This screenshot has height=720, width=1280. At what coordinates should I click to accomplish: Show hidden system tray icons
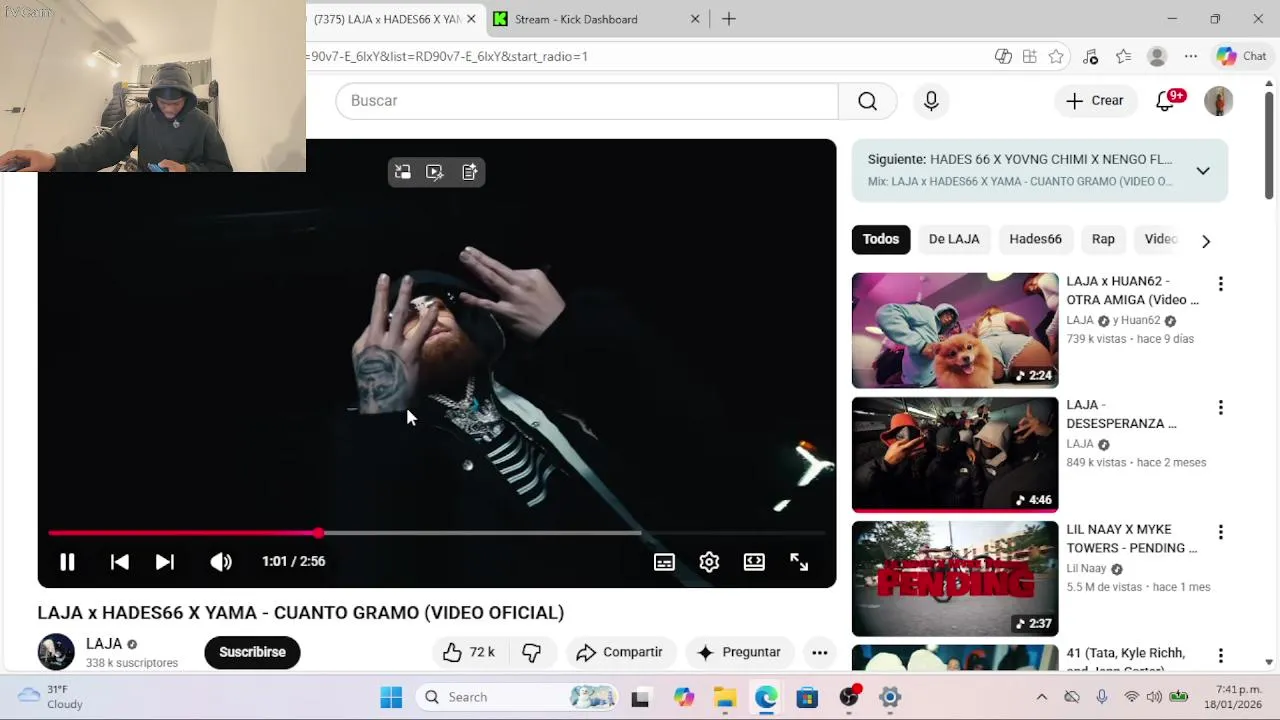1041,697
